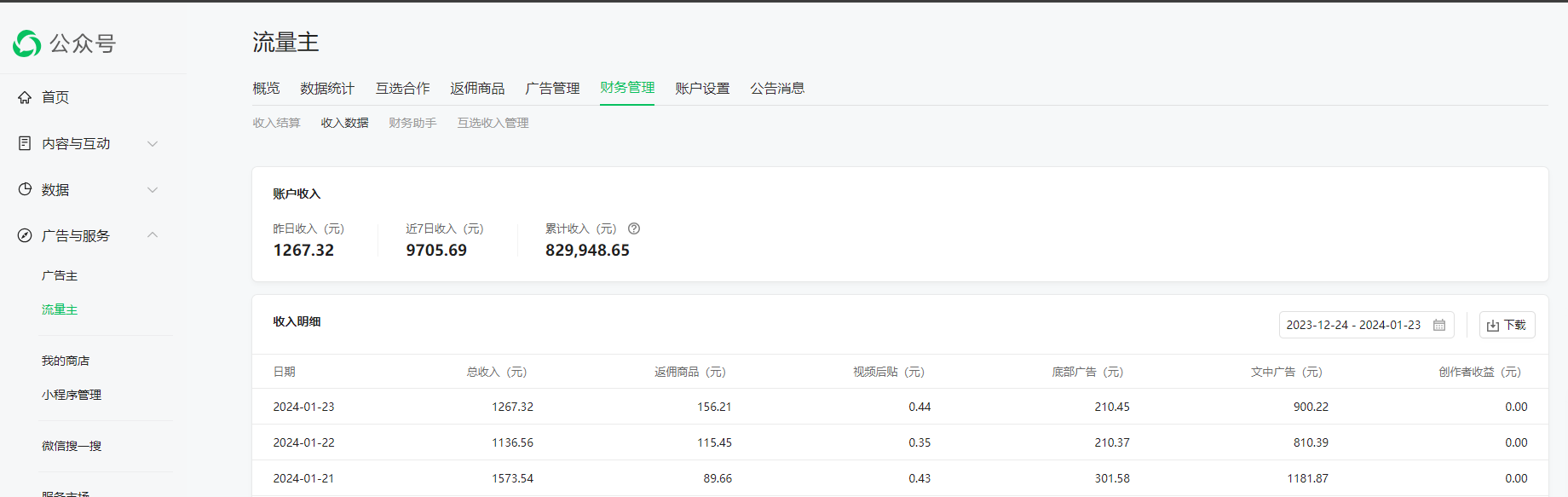Open 广告主 in the sidebar
Viewport: 1568px width, 497px height.
point(60,275)
